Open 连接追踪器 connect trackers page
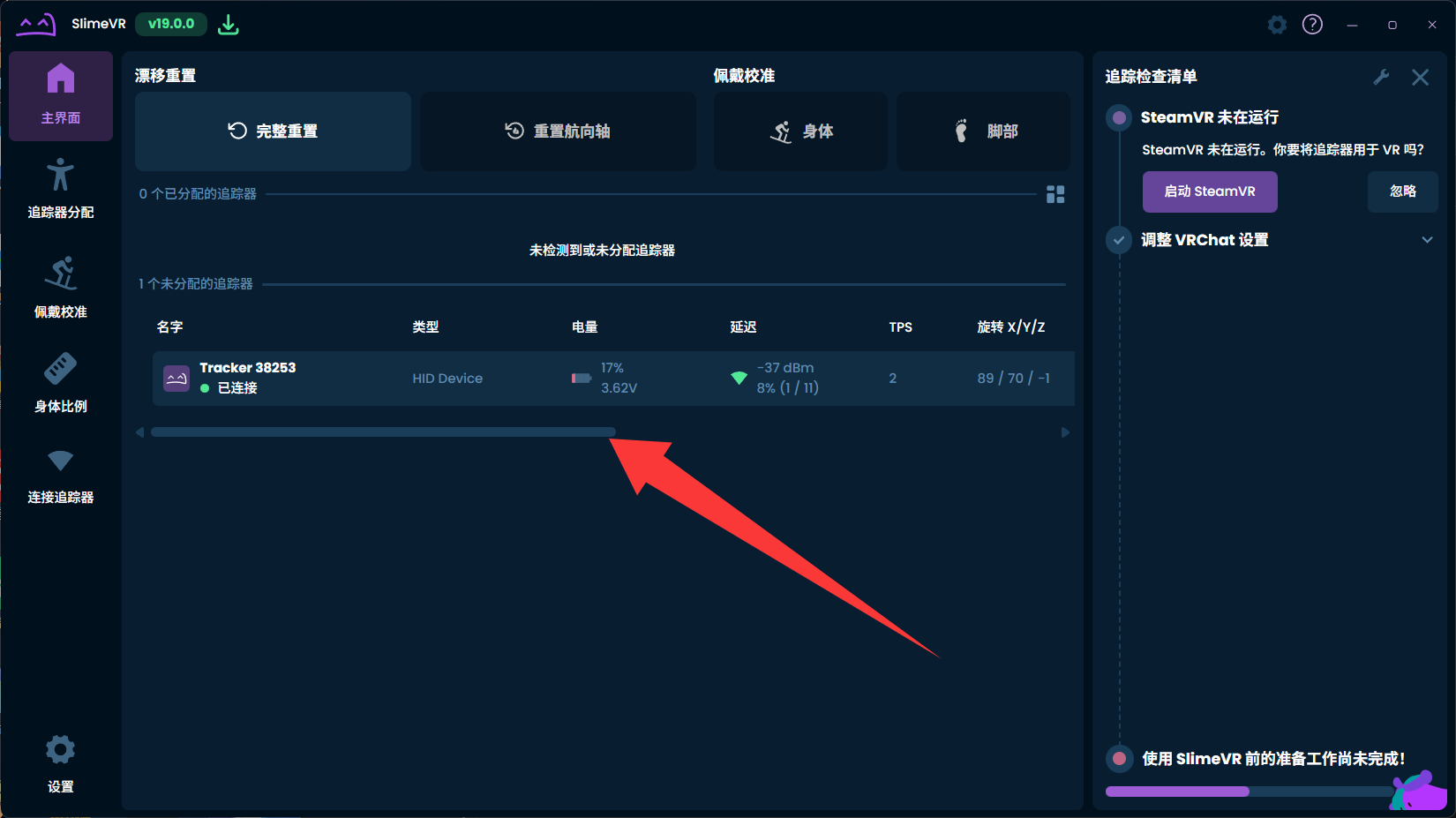 click(61, 477)
